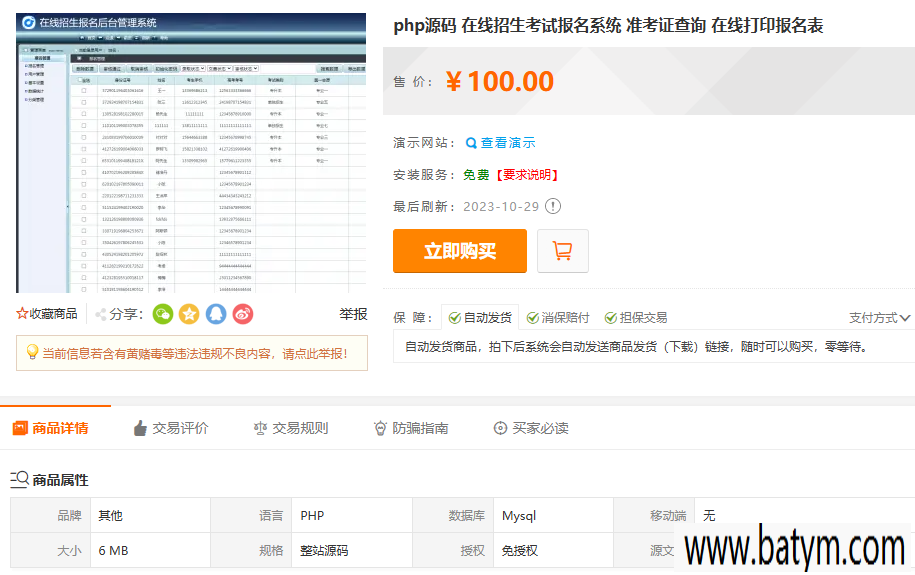This screenshot has width=915, height=575.
Task: Click the WeChat share icon
Action: 163,314
